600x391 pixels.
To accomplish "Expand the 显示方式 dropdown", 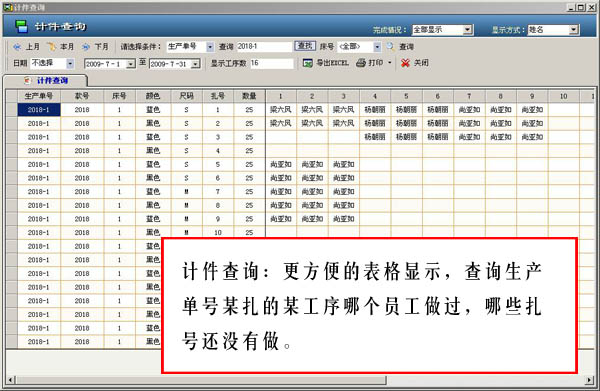I will tap(573, 29).
